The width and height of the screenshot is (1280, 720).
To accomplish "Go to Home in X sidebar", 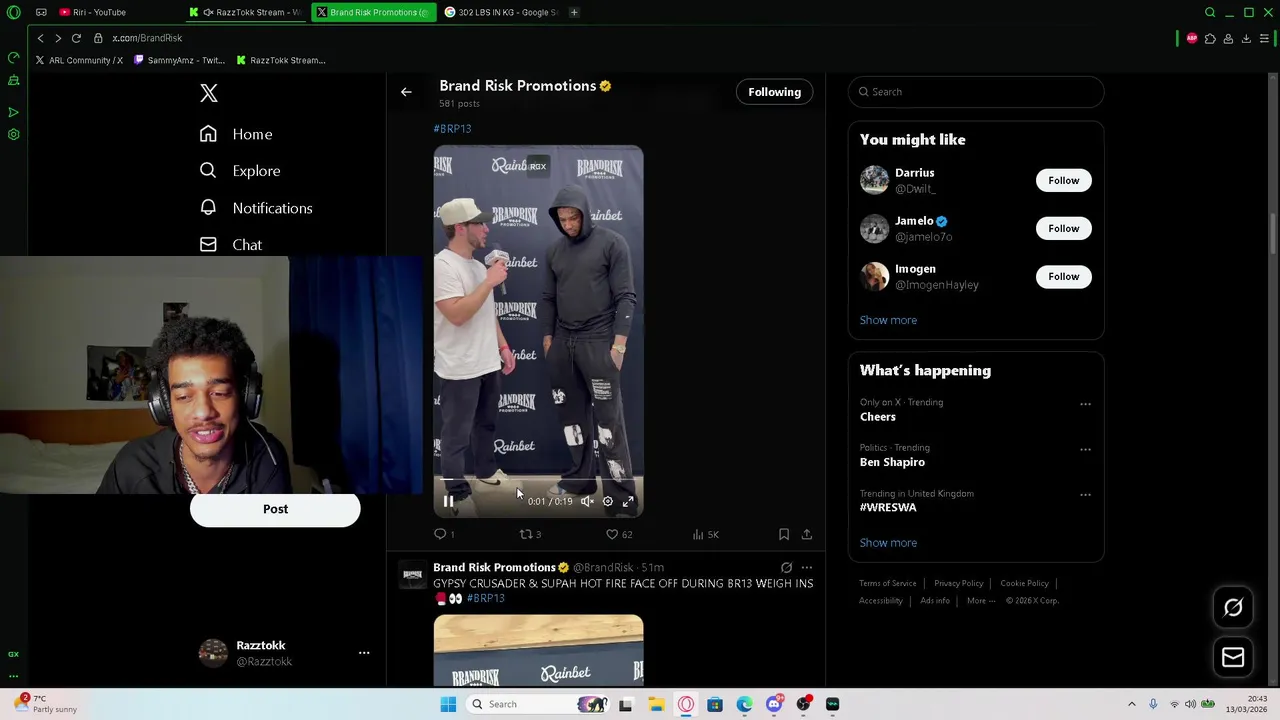I will point(236,134).
